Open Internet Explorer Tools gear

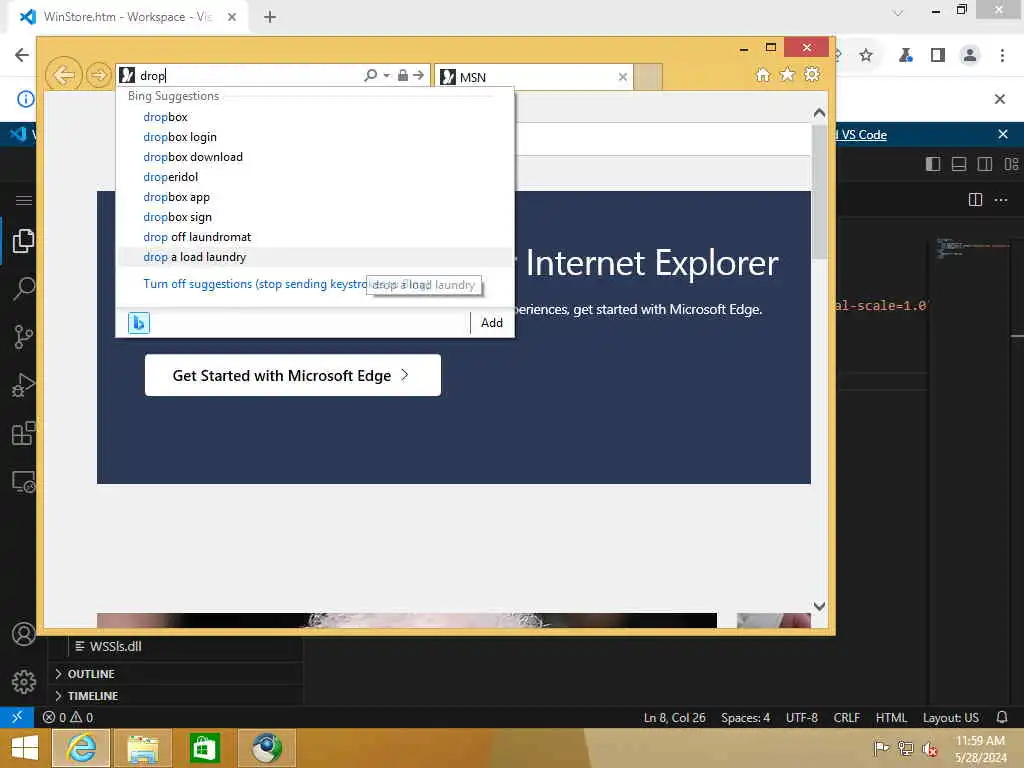click(812, 74)
